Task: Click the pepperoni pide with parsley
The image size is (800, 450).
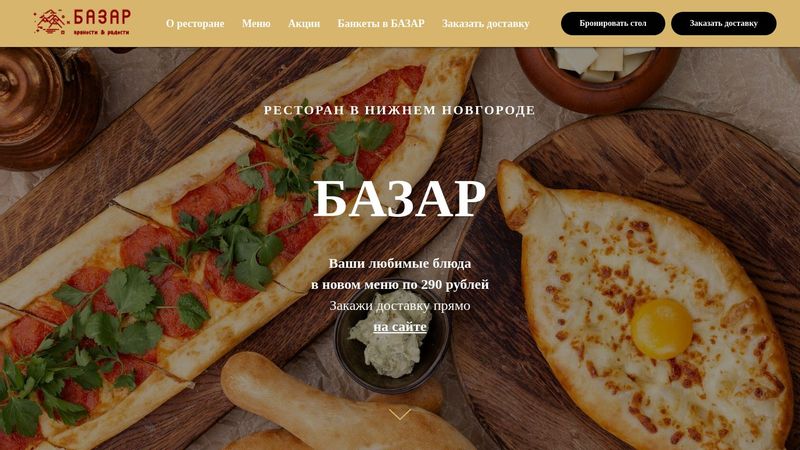Action: click(204, 240)
